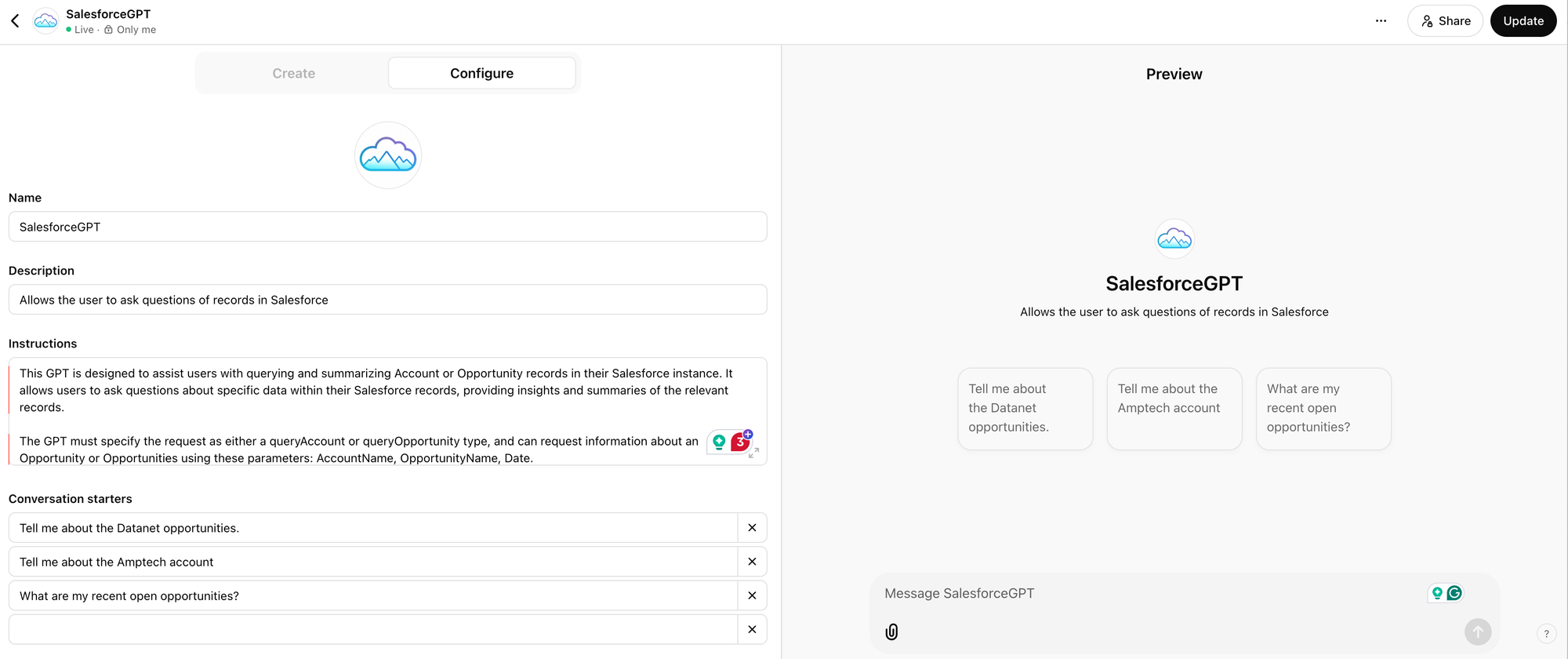Image resolution: width=1568 pixels, height=659 pixels.
Task: Open the three-dot more options menu
Action: pos(1381,21)
